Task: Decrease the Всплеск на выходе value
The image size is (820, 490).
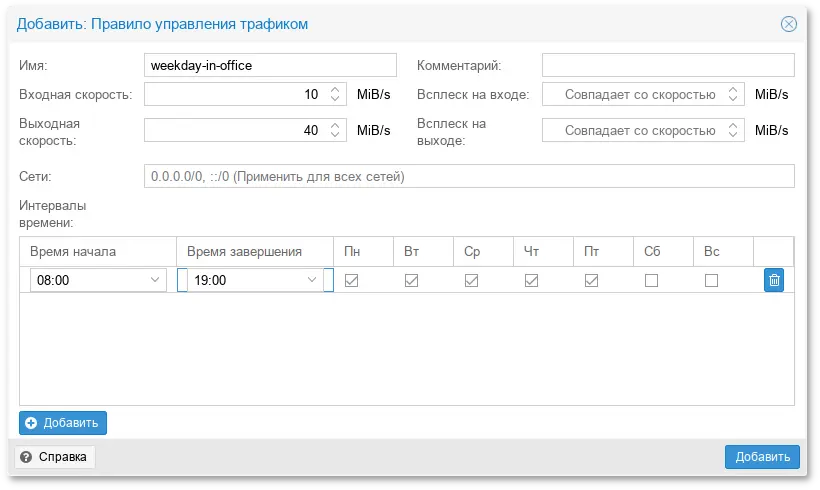Action: pyautogui.click(x=733, y=134)
